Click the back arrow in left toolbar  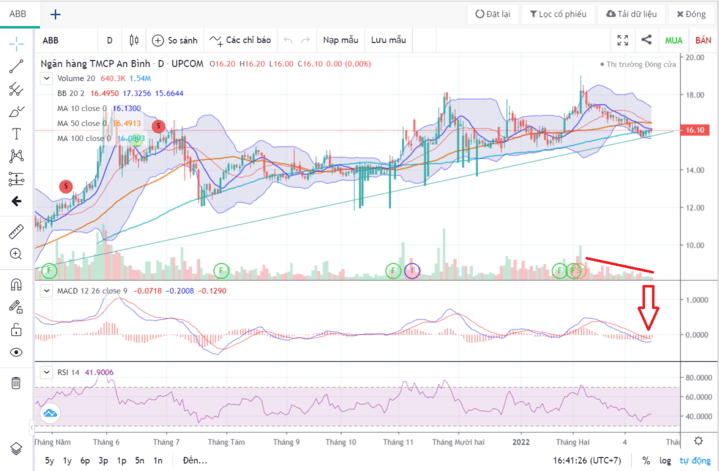16,201
